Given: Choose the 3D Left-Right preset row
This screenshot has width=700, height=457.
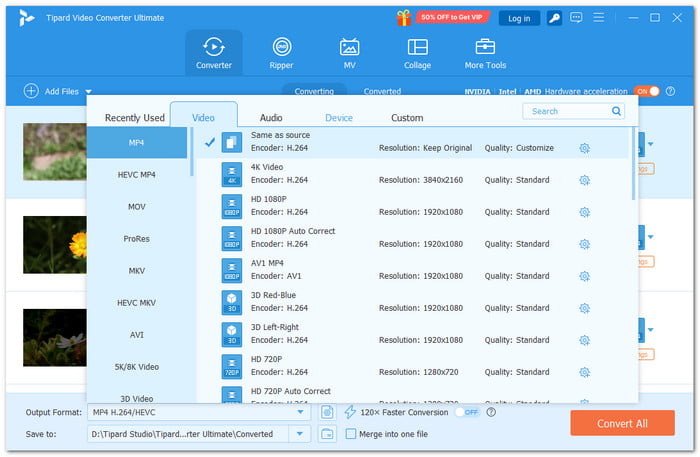Looking at the screenshot, I should pyautogui.click(x=412, y=334).
